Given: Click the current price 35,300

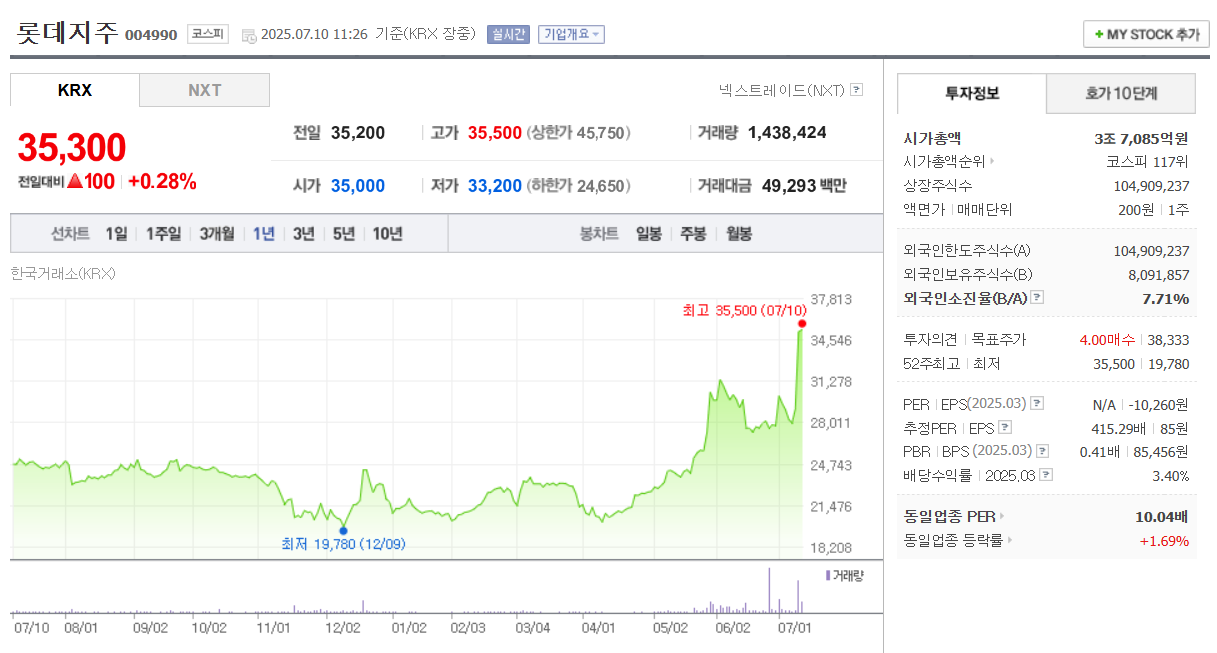Looking at the screenshot, I should pyautogui.click(x=72, y=147).
